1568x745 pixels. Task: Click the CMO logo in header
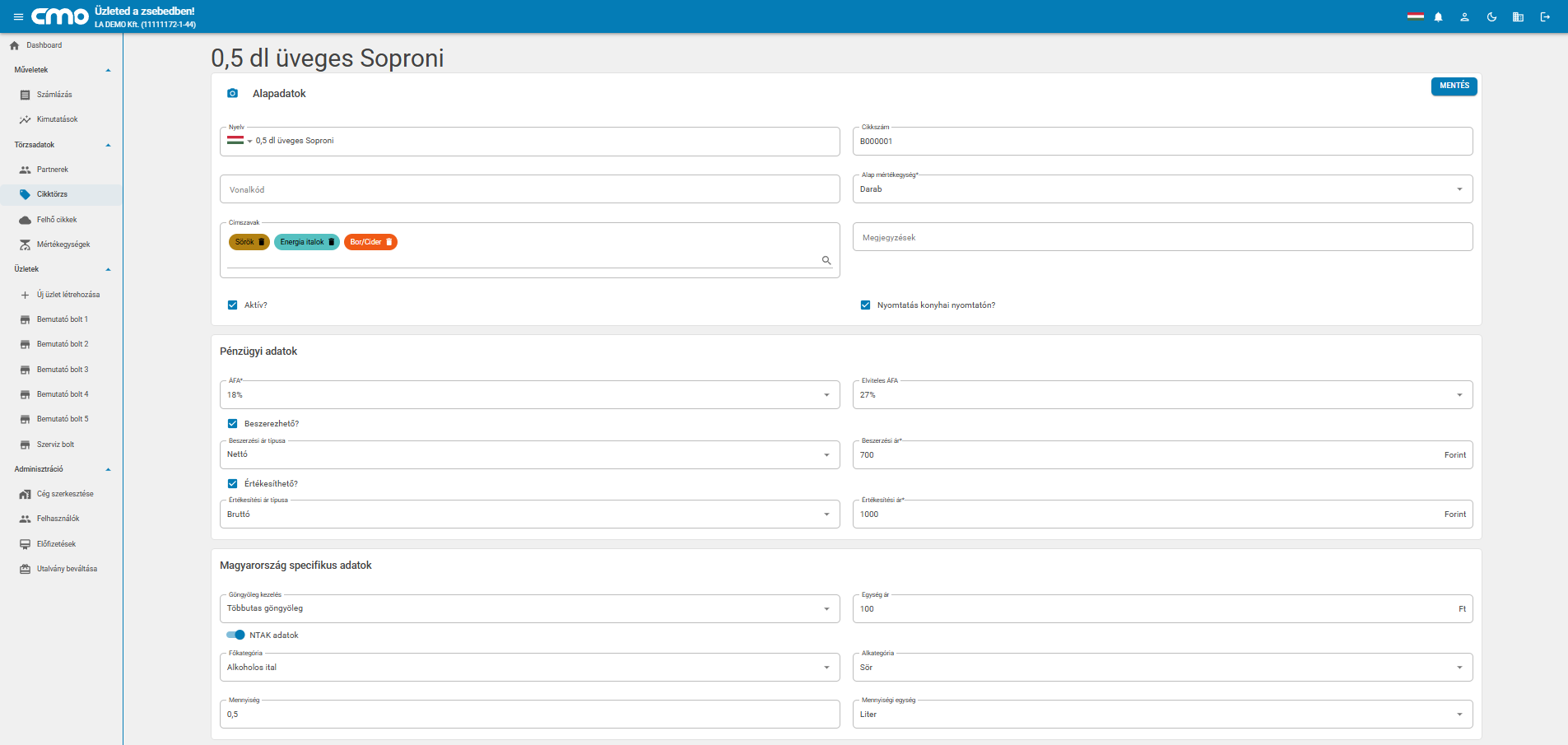60,16
